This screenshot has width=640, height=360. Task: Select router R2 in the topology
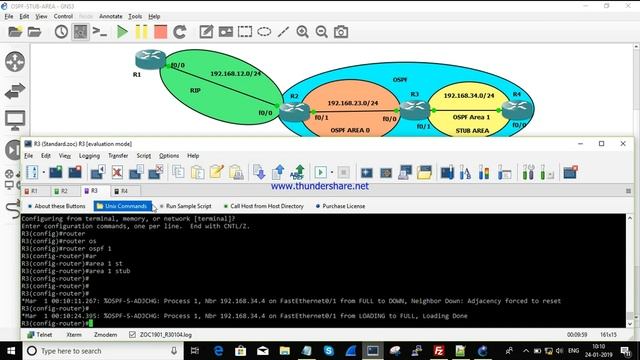294,111
